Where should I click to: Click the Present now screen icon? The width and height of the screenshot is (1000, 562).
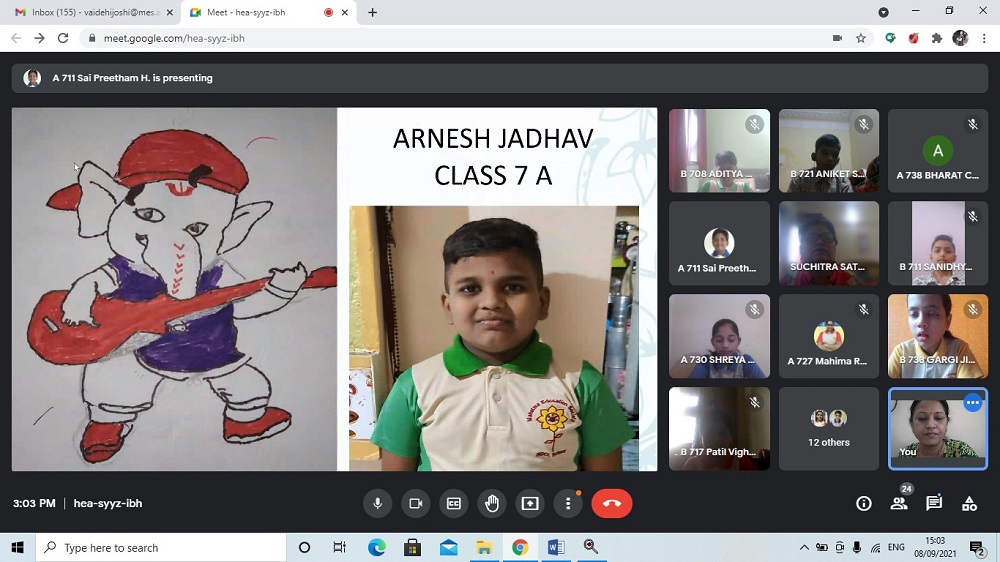(530, 504)
